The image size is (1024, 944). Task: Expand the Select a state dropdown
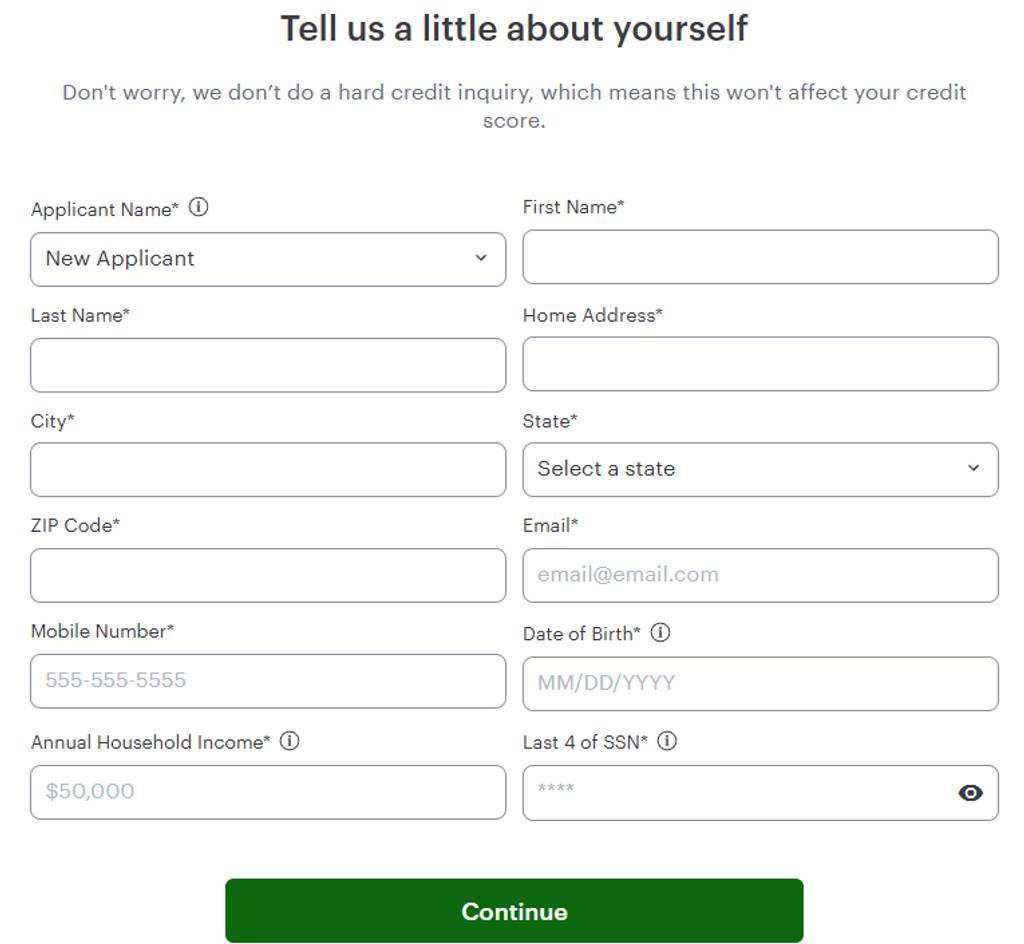point(759,469)
